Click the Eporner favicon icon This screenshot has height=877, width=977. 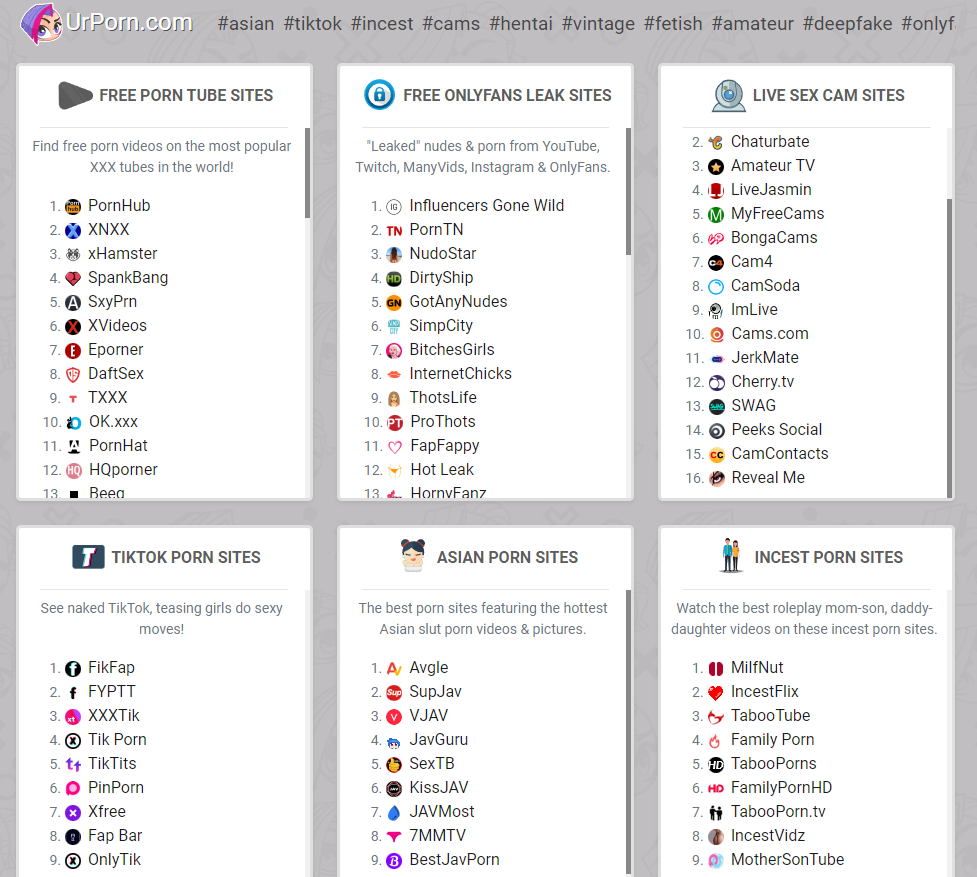(73, 351)
